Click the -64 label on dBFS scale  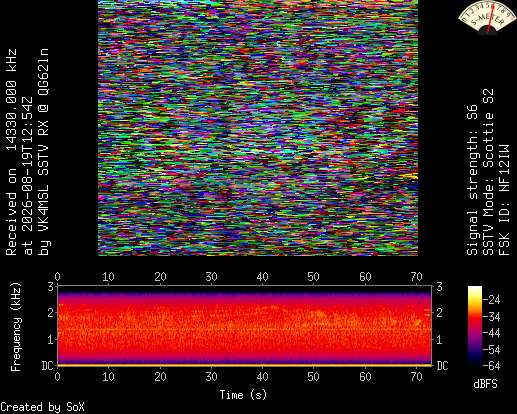(x=491, y=366)
